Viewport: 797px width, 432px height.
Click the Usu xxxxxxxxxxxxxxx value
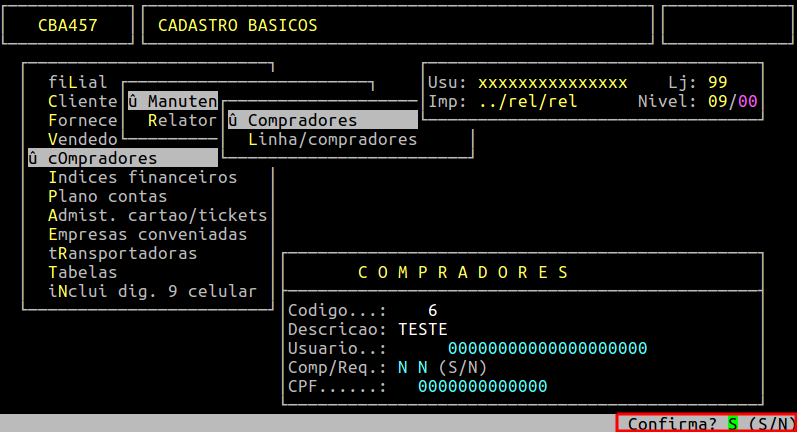click(553, 82)
